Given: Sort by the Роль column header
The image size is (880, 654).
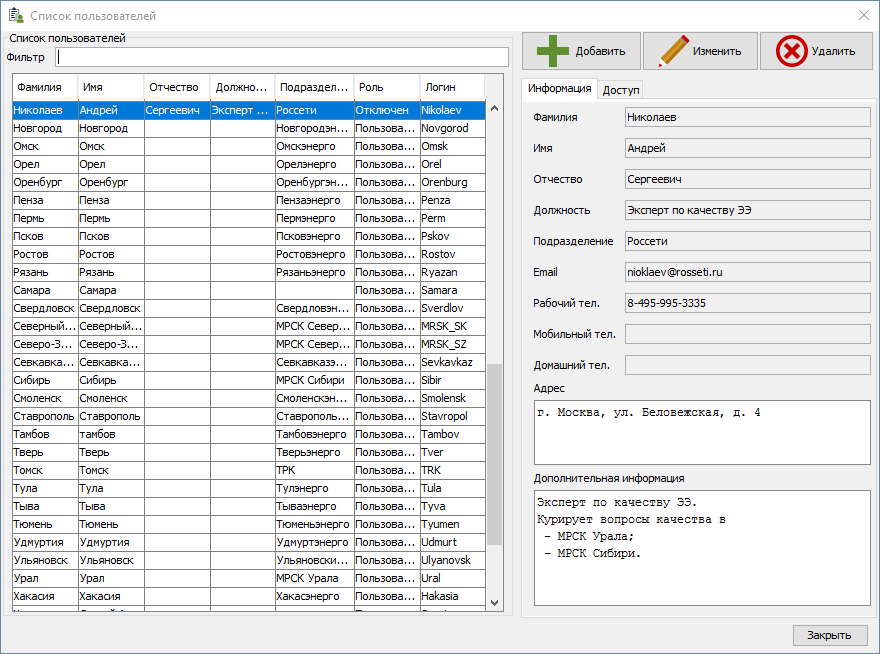Looking at the screenshot, I should pyautogui.click(x=387, y=87).
